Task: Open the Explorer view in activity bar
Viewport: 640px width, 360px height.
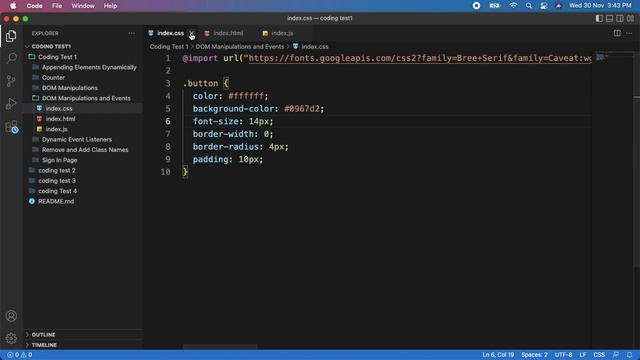Action: pyautogui.click(x=11, y=36)
